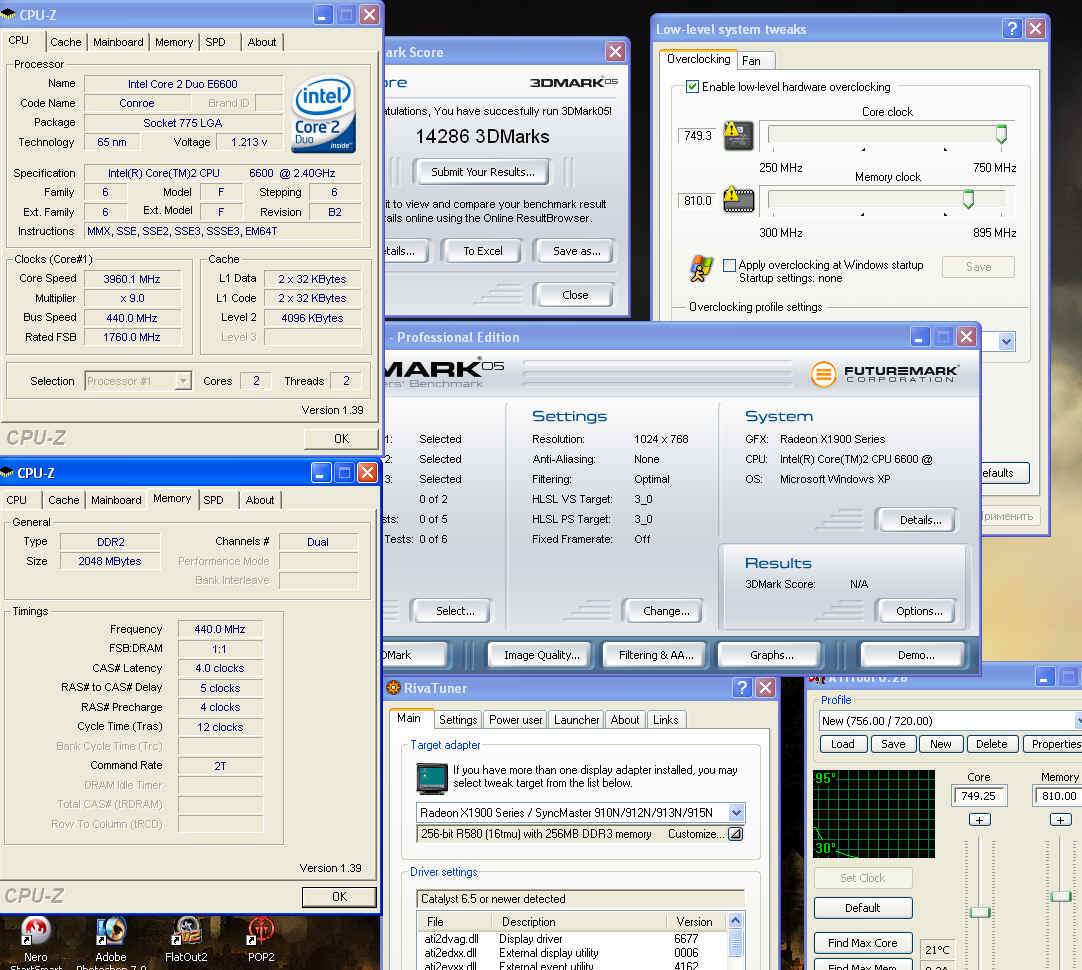Switch to Cache tab in top CPU-Z
This screenshot has height=970, width=1082.
pyautogui.click(x=66, y=42)
